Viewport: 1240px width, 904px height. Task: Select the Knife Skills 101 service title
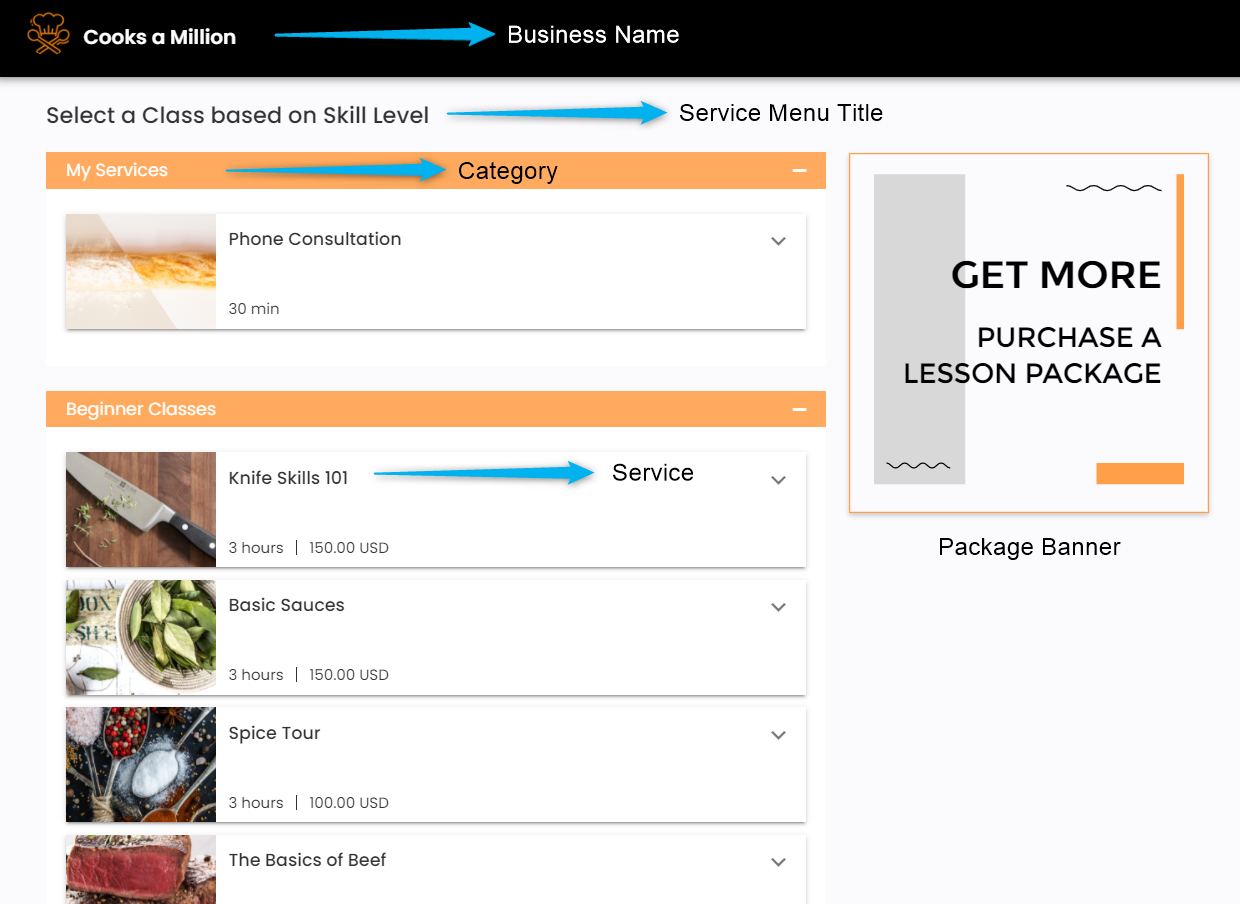pyautogui.click(x=288, y=478)
